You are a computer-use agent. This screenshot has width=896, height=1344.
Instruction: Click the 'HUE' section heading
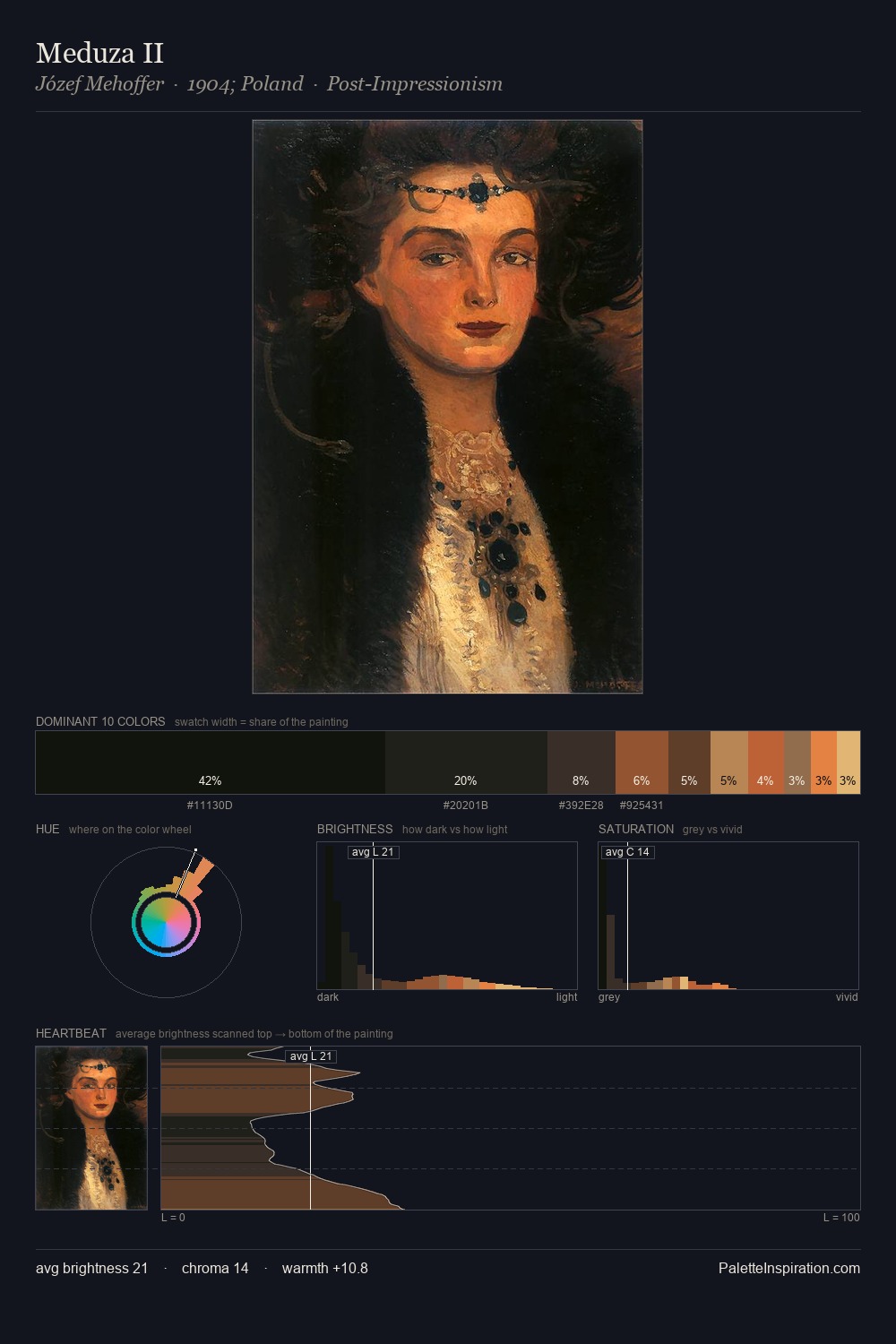click(x=47, y=829)
